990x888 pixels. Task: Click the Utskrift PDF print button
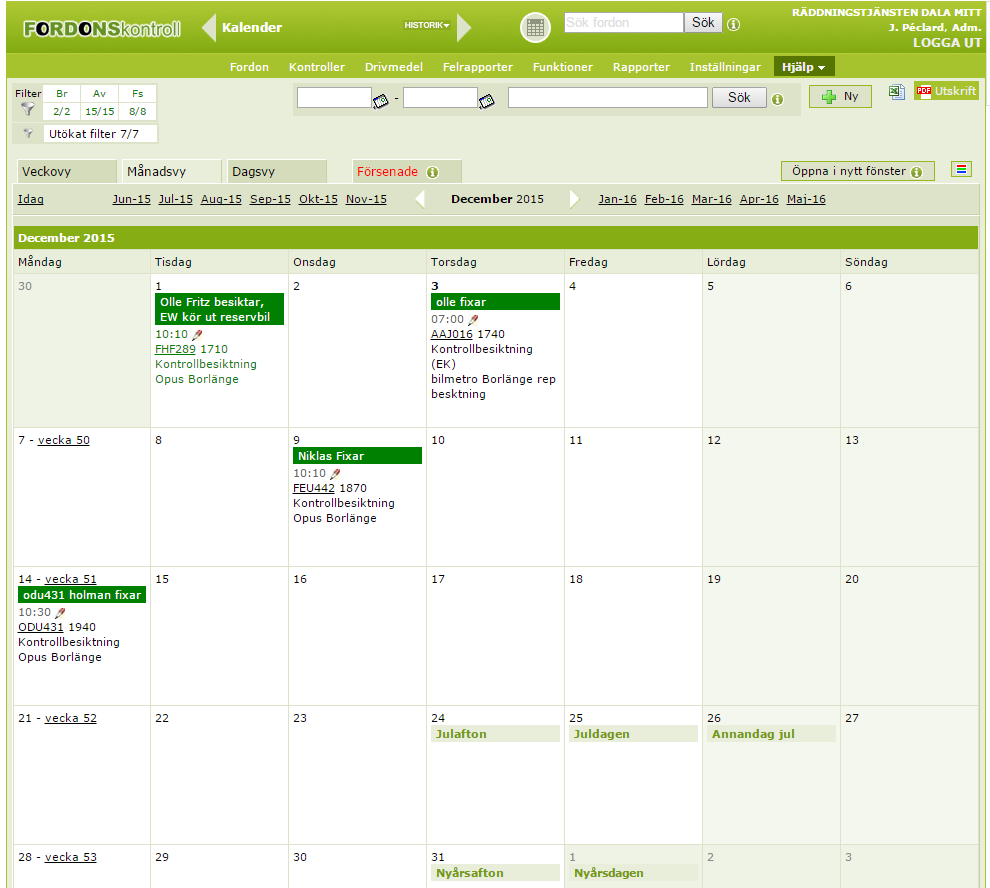point(946,91)
